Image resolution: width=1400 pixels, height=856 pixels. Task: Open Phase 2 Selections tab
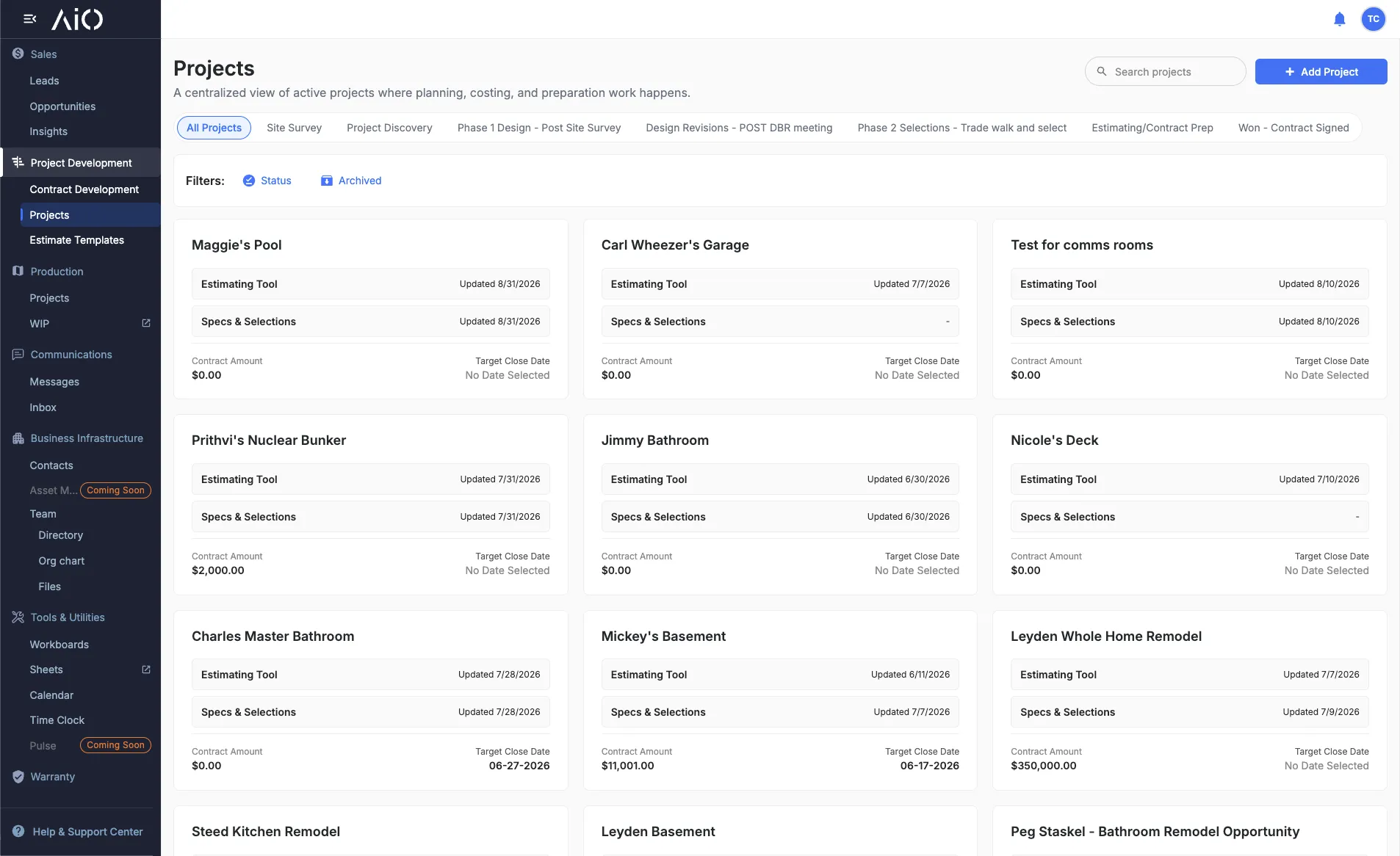coord(961,128)
